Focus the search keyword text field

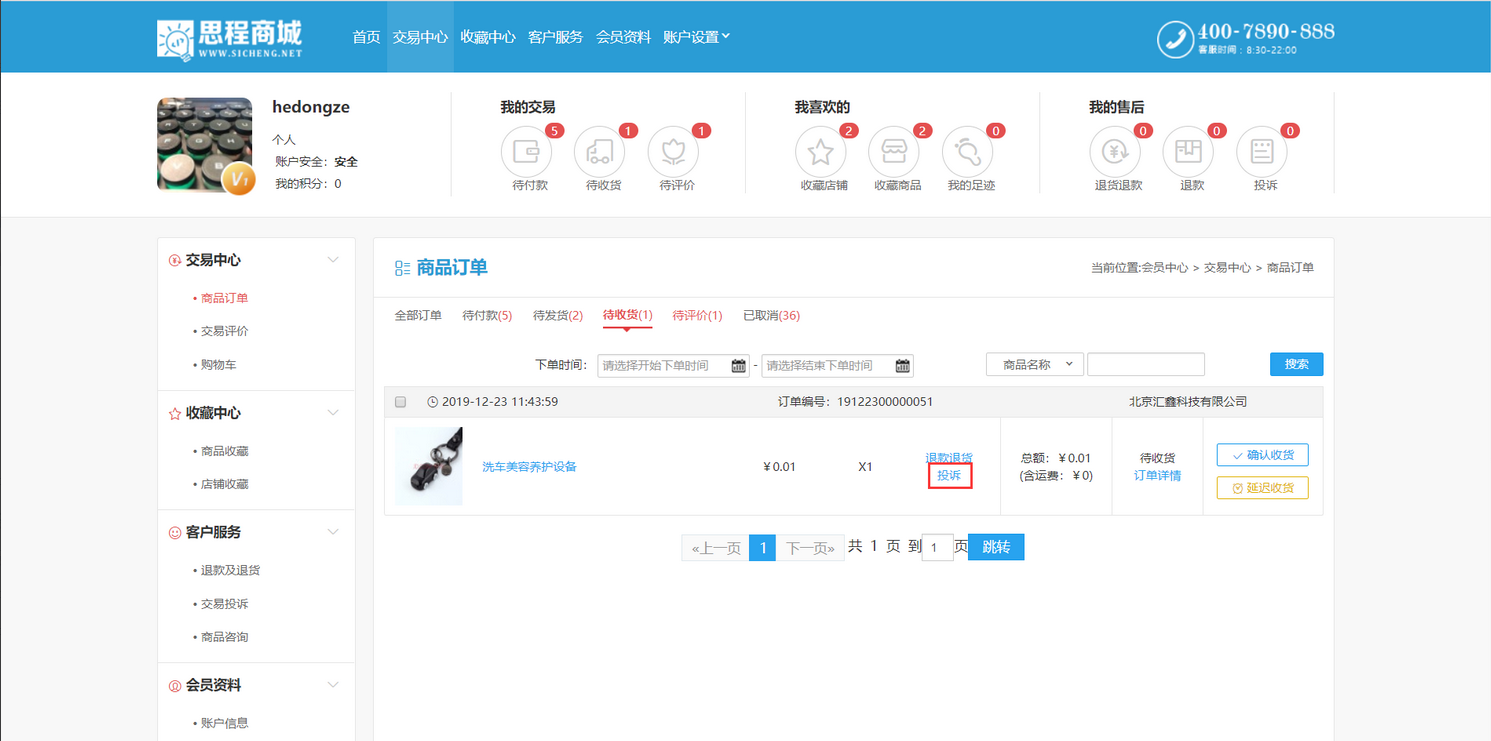pos(1145,365)
